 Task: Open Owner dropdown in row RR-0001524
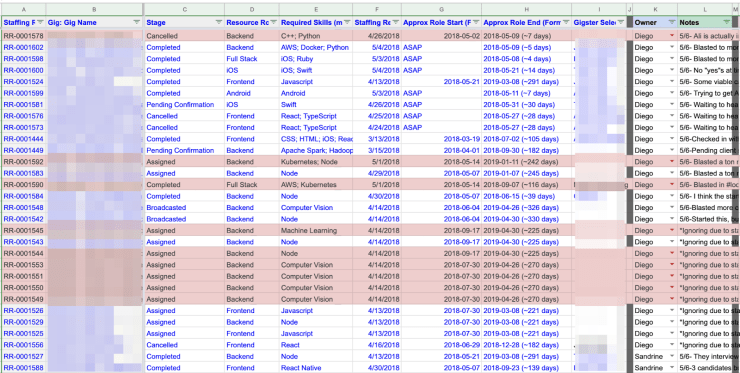pyautogui.click(x=672, y=82)
